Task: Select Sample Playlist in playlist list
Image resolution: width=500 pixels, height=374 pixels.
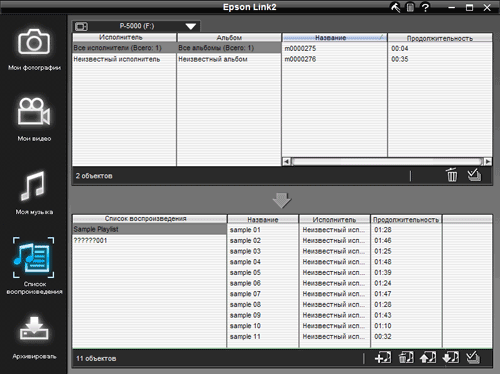Action: pyautogui.click(x=149, y=229)
